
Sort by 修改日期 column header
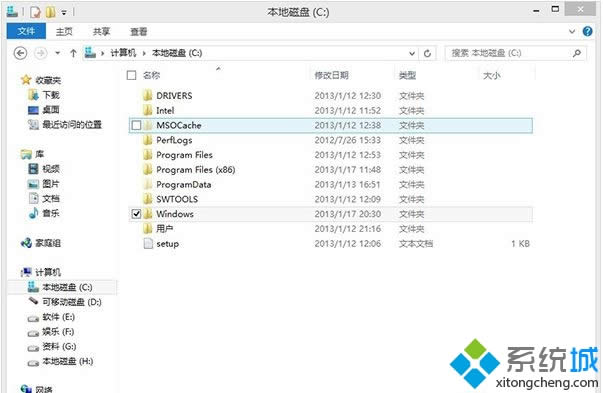click(331, 75)
